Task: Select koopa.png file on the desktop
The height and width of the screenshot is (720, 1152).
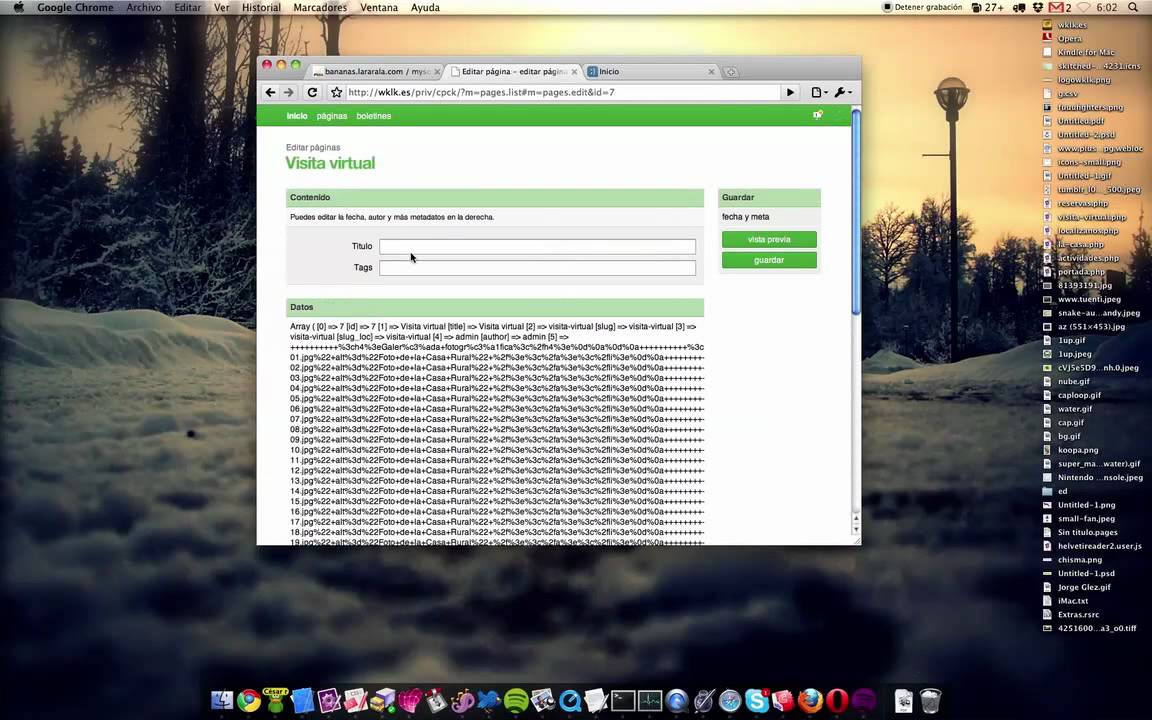Action: 1071,450
